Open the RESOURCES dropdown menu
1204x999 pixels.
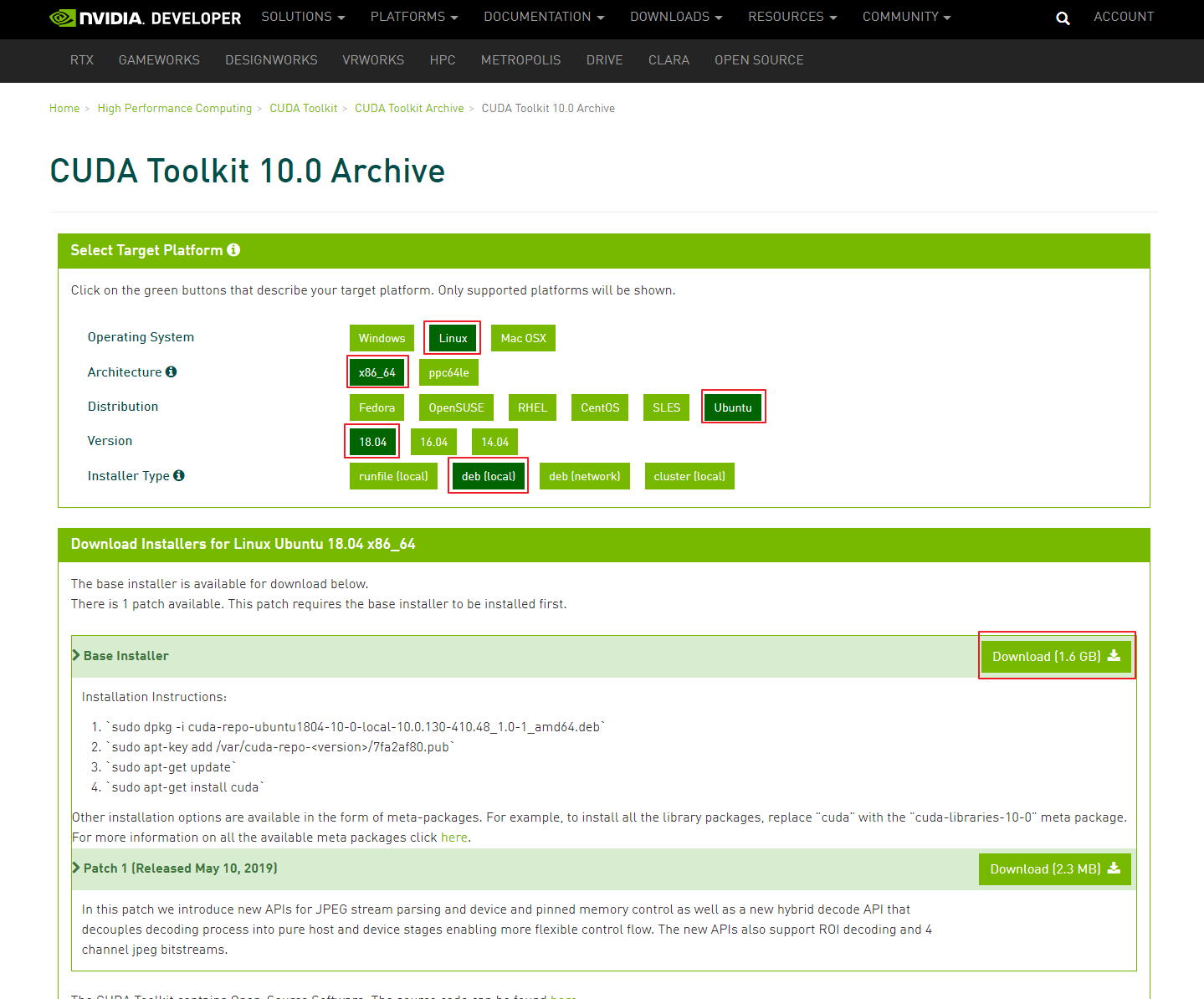point(792,17)
